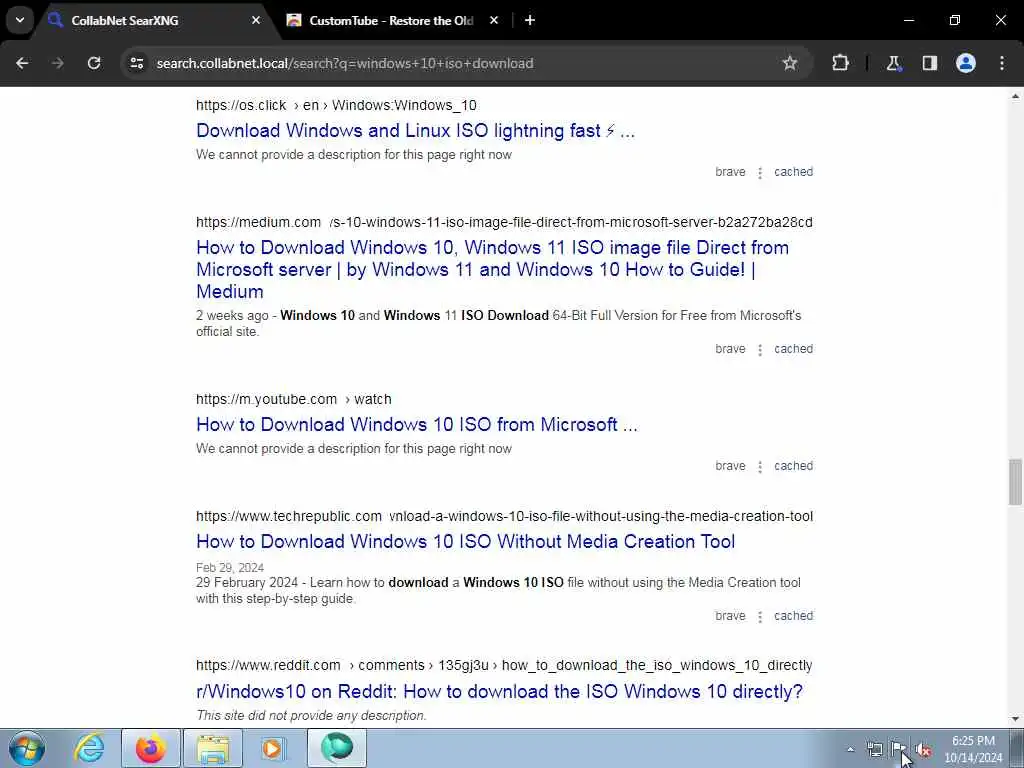Screen dimensions: 1024x768
Task: Open Action Center flag tray icon
Action: click(899, 750)
